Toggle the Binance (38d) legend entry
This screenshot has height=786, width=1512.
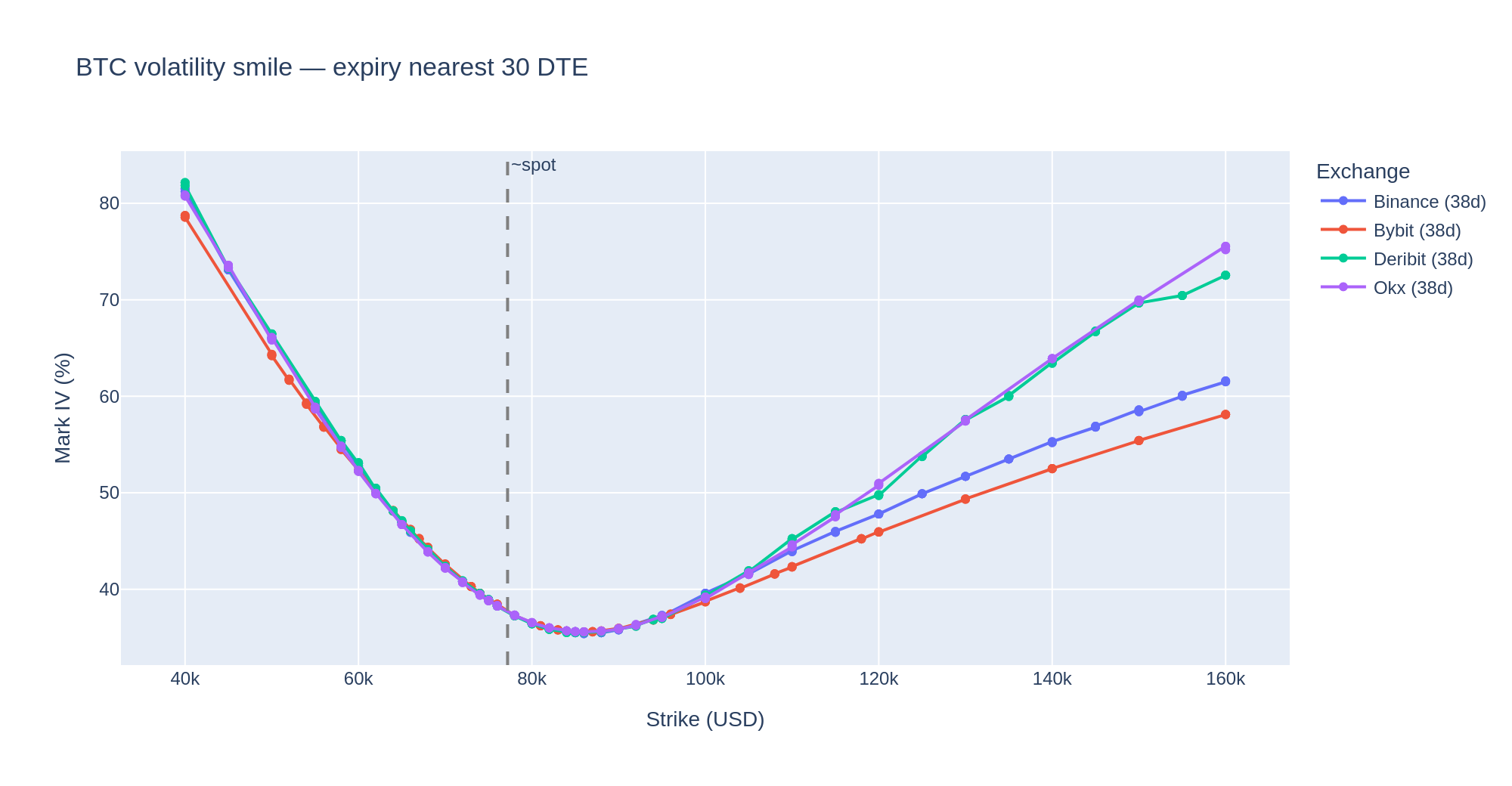[1403, 202]
